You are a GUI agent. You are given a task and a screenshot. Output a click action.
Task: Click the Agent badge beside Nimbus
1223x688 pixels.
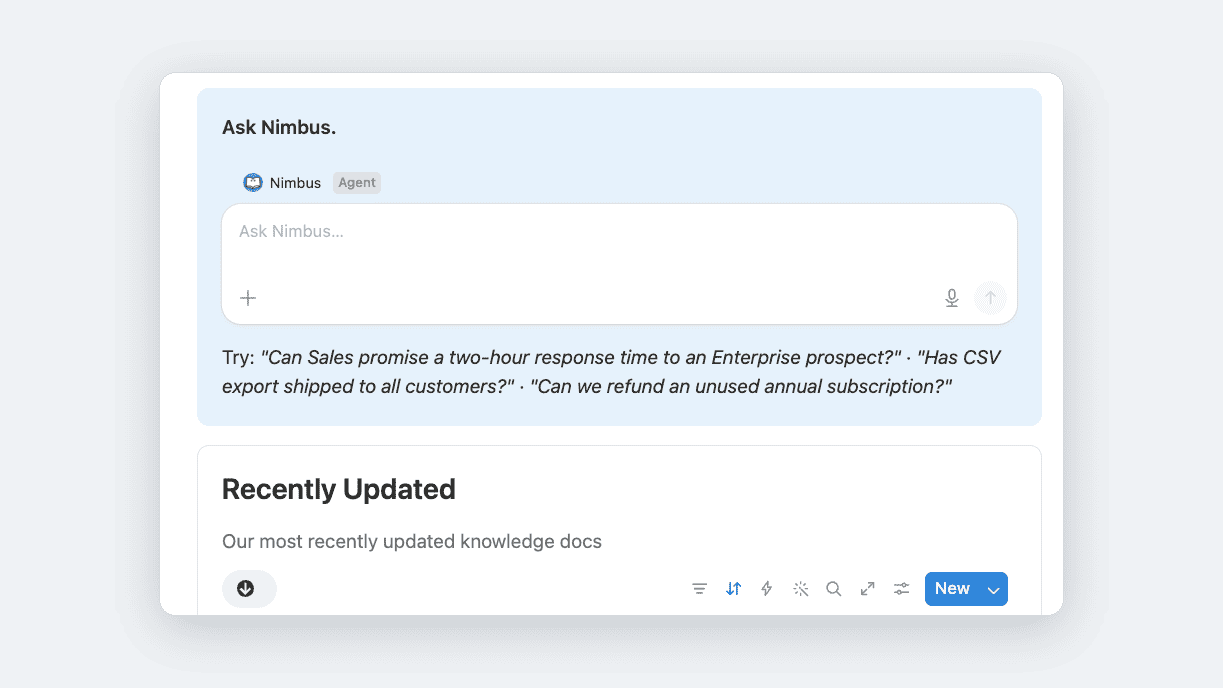357,183
